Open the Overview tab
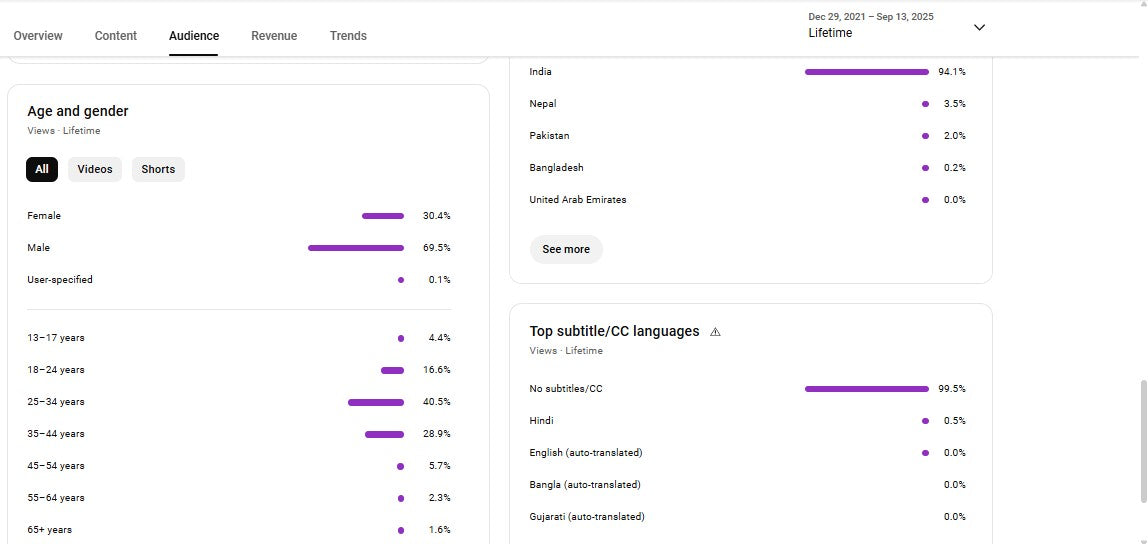1148x544 pixels. pos(38,36)
